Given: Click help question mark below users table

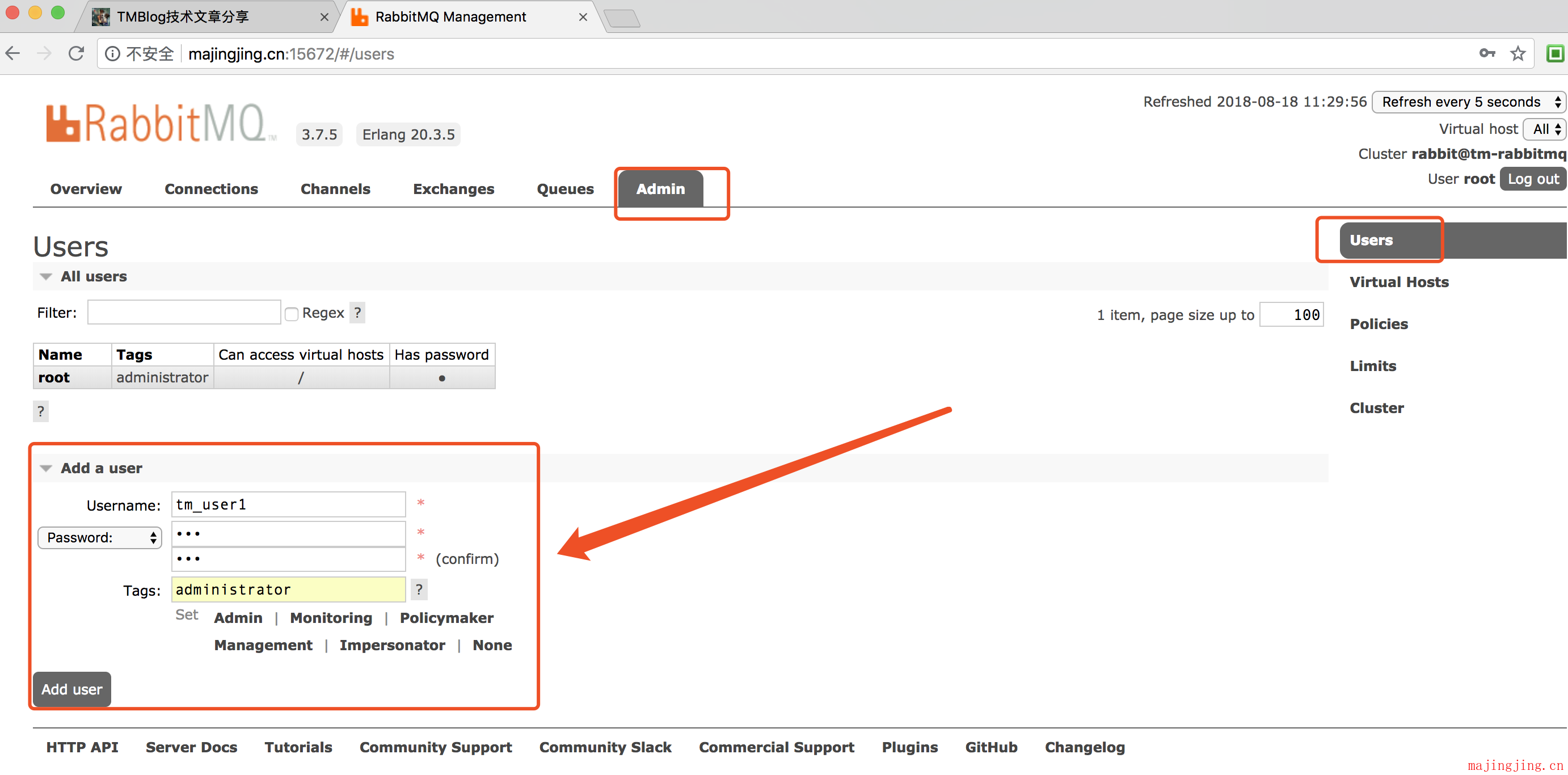Looking at the screenshot, I should (41, 411).
